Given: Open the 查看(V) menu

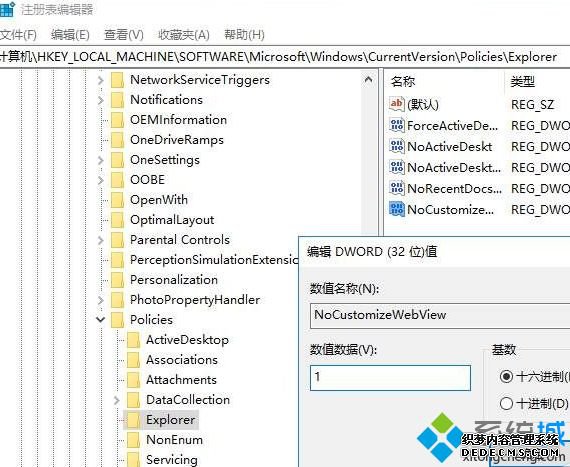Looking at the screenshot, I should click(124, 35).
